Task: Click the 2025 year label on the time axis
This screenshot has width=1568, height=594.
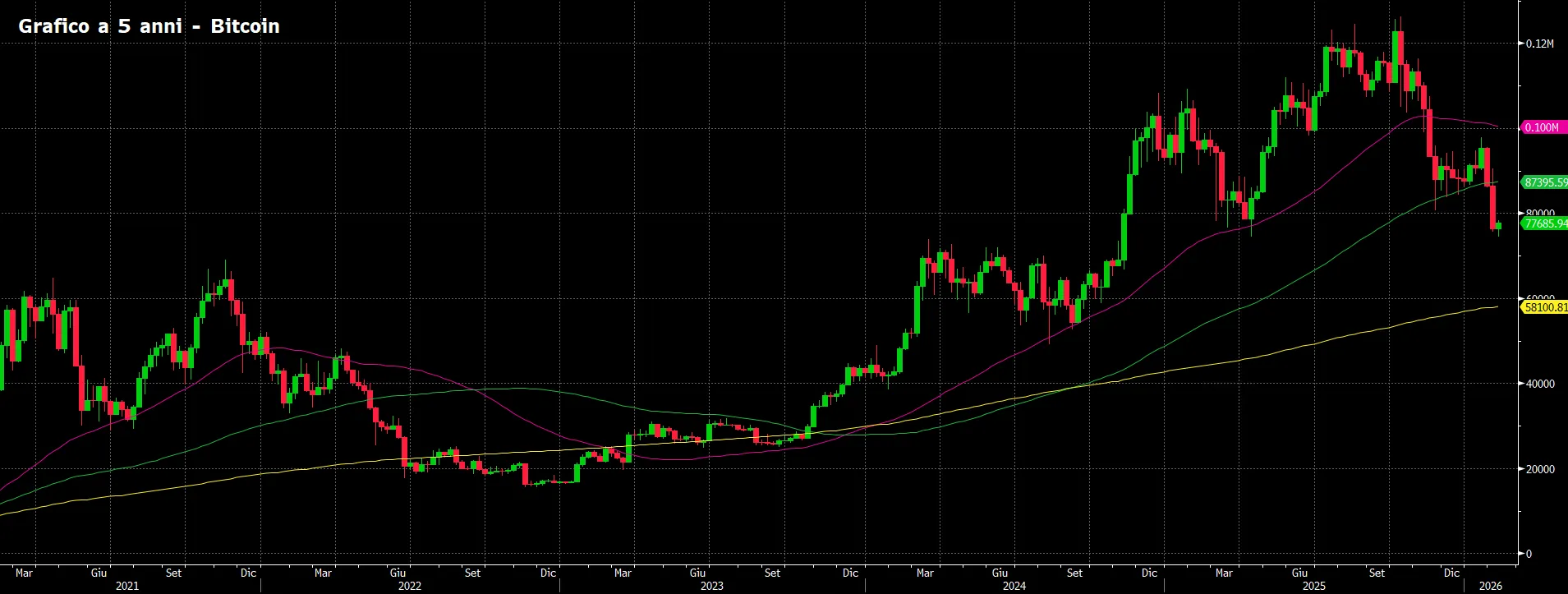Action: tap(1313, 586)
